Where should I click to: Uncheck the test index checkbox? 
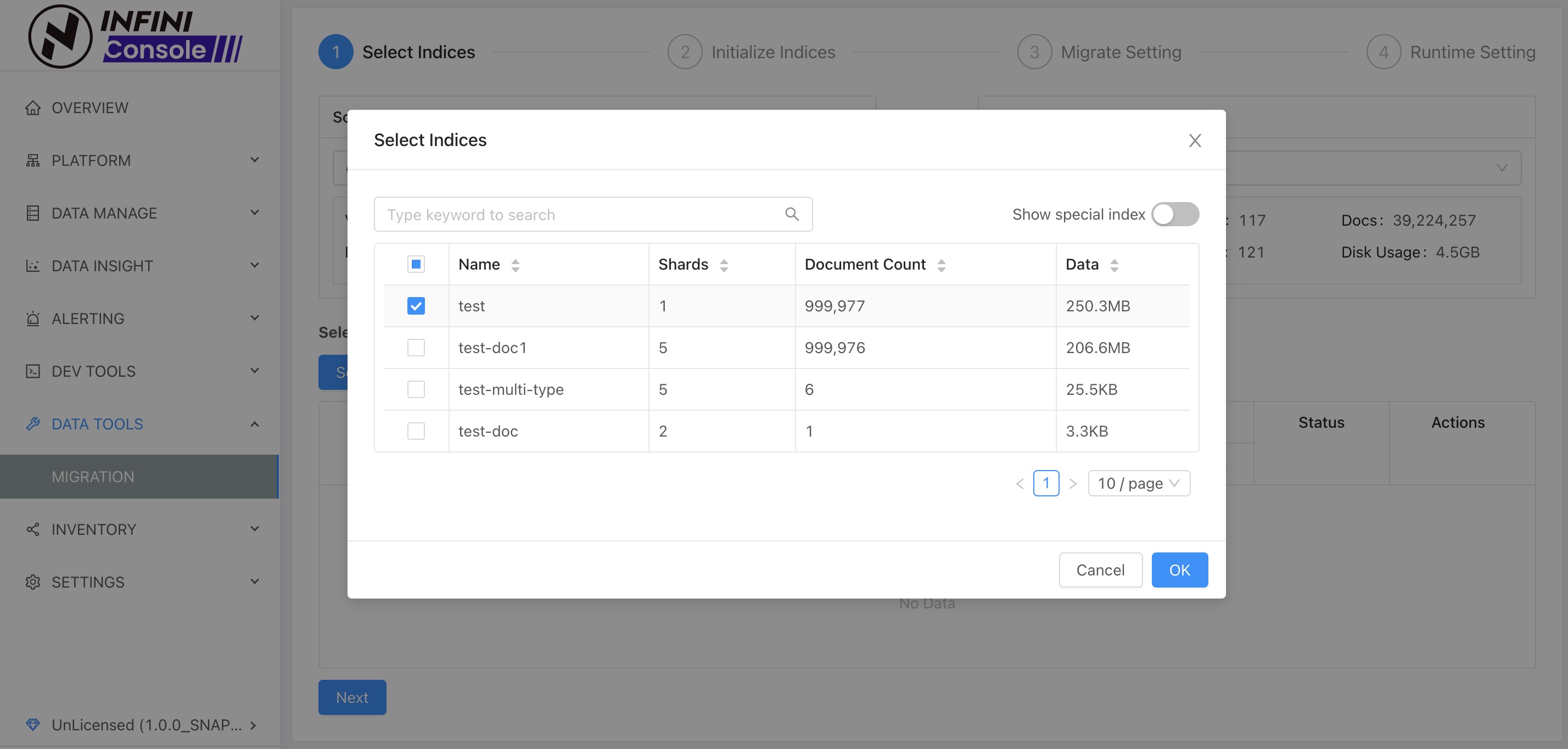pos(416,306)
